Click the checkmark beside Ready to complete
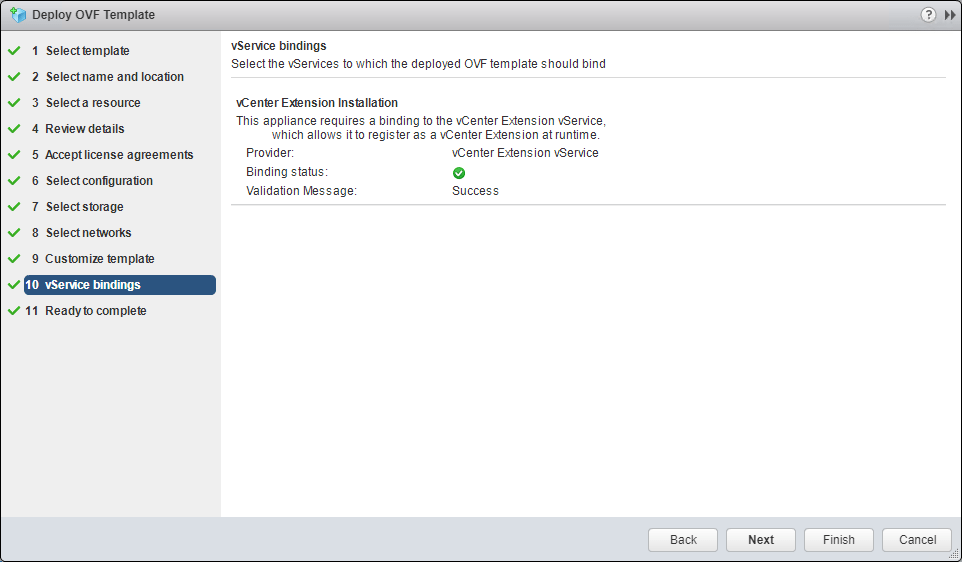This screenshot has height=562, width=962. point(14,311)
